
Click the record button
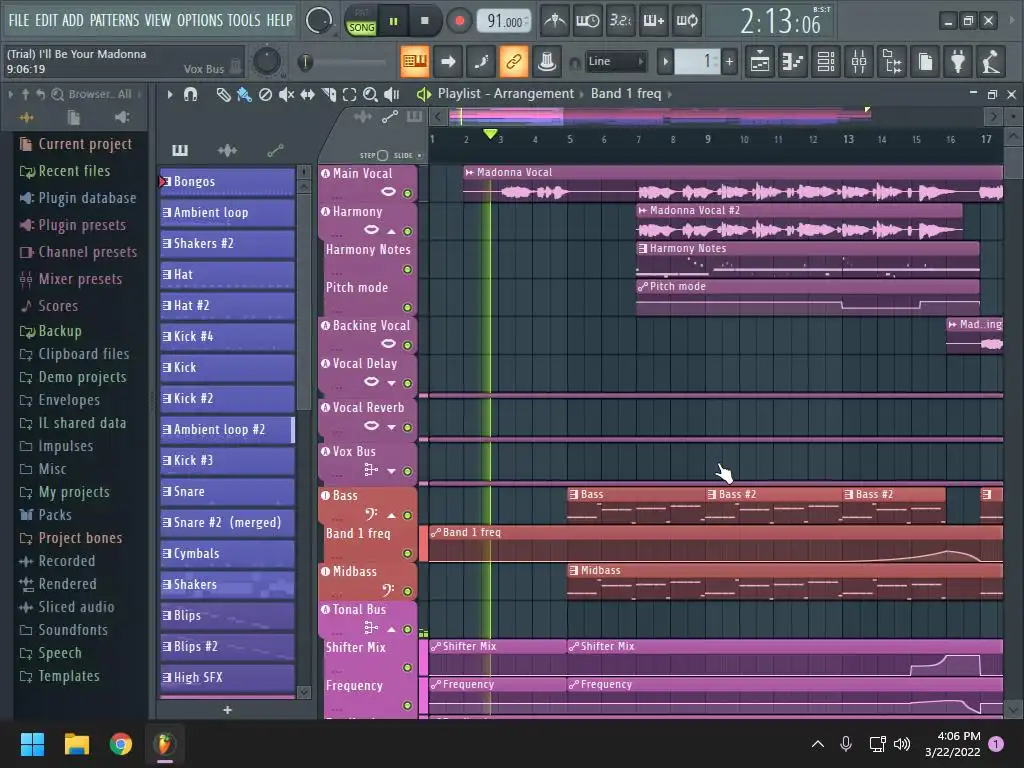pyautogui.click(x=459, y=22)
